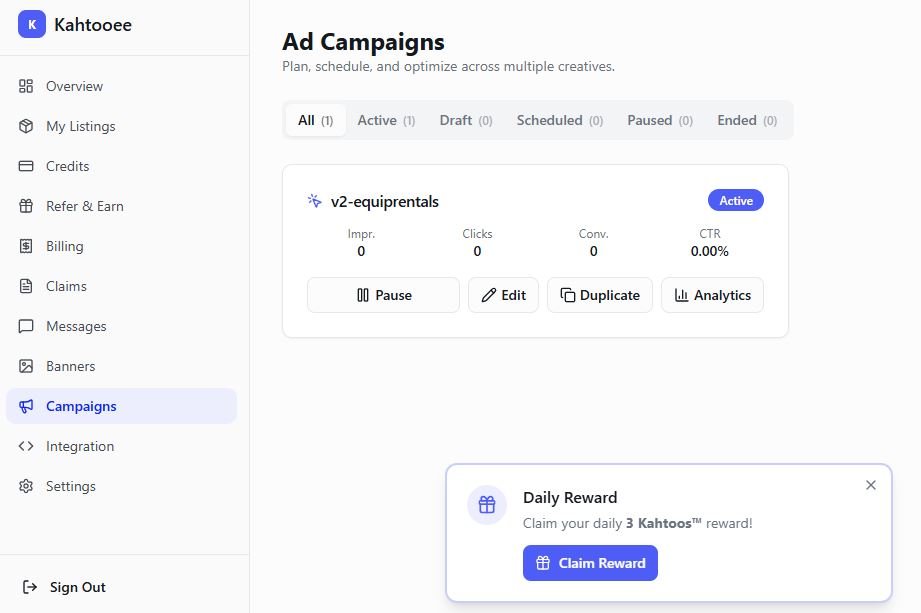Click the Campaigns megaphone icon
Screen dimensions: 921x613
click(28, 406)
